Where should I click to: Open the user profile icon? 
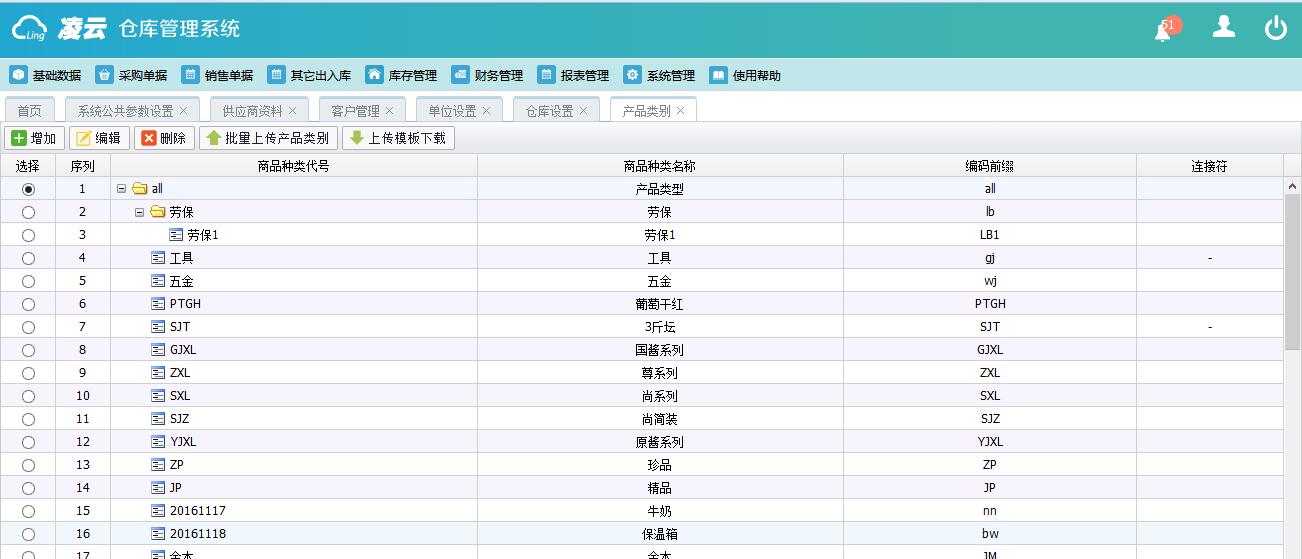click(1223, 27)
